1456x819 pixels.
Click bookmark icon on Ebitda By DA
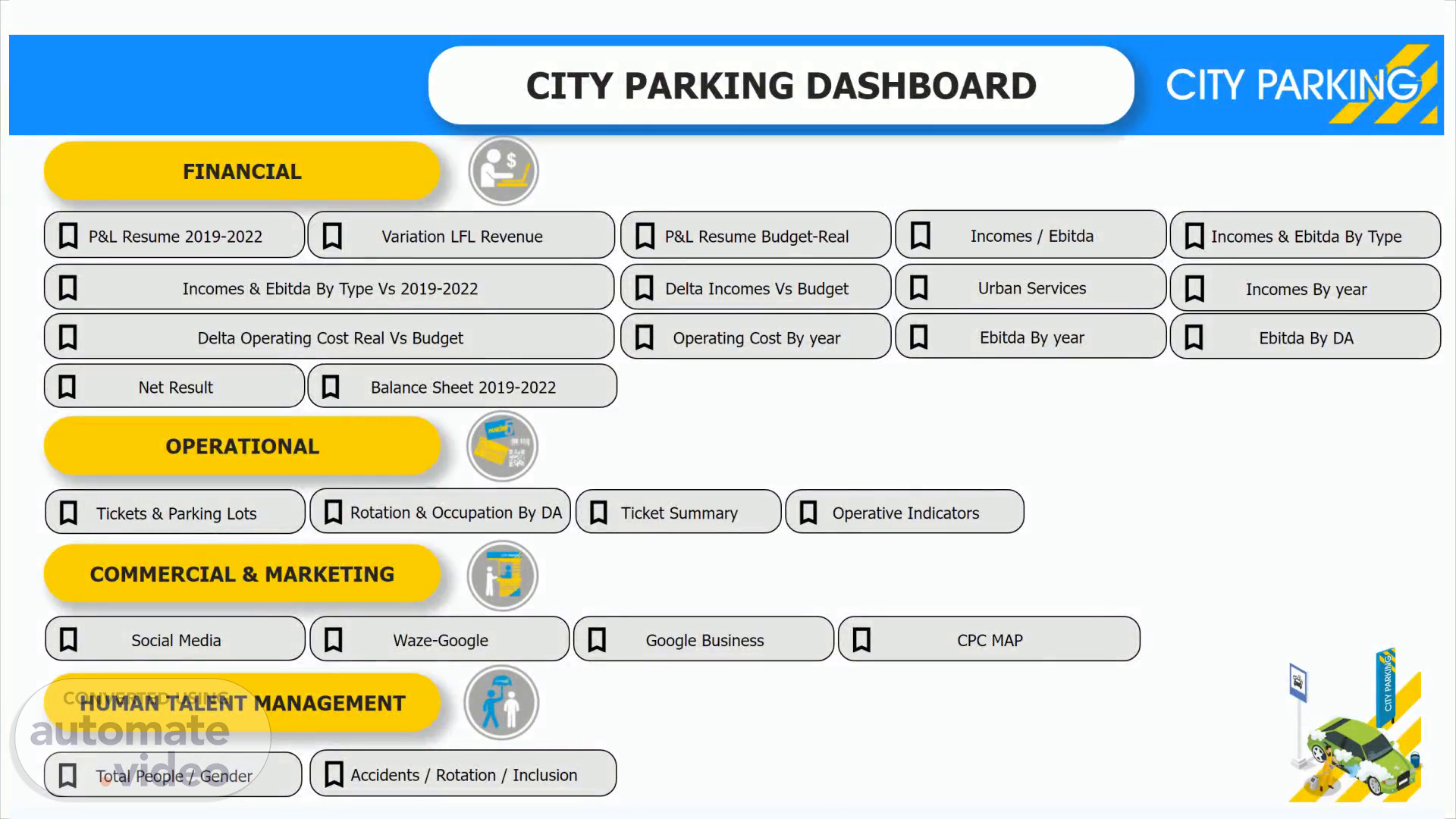point(1194,337)
